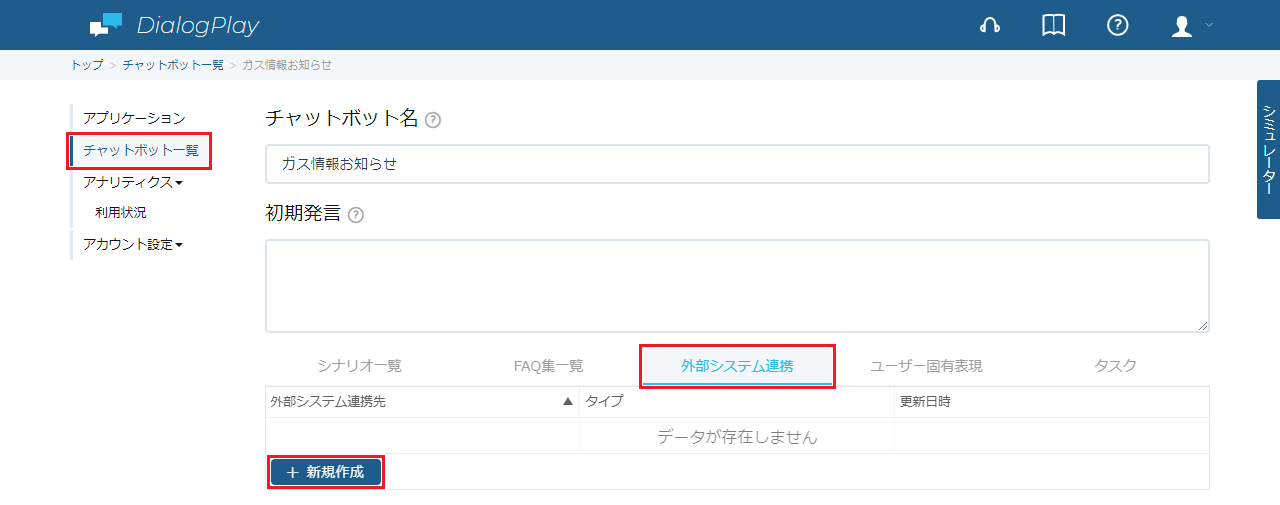
Task: Click ガス情報お知らせ breadcrumb text
Action: 287,65
